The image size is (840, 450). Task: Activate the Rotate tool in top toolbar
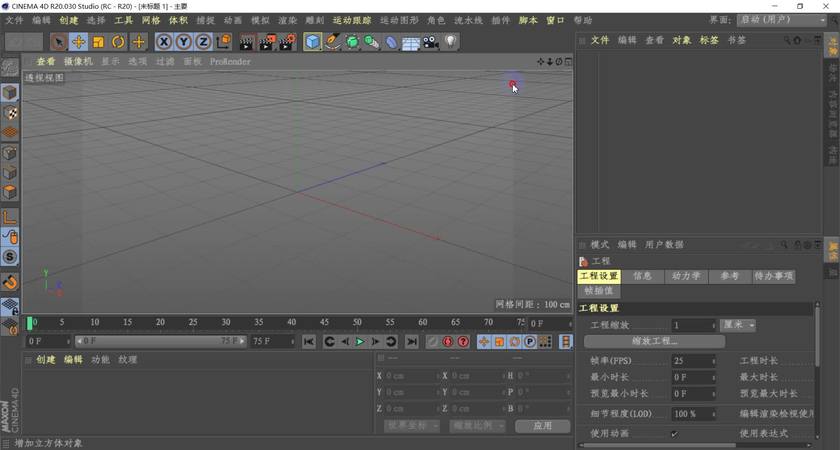pyautogui.click(x=118, y=42)
